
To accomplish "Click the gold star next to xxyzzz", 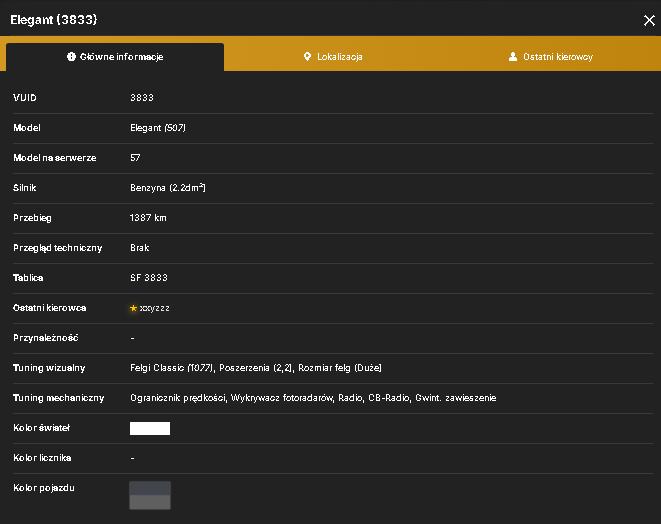I will [x=133, y=308].
